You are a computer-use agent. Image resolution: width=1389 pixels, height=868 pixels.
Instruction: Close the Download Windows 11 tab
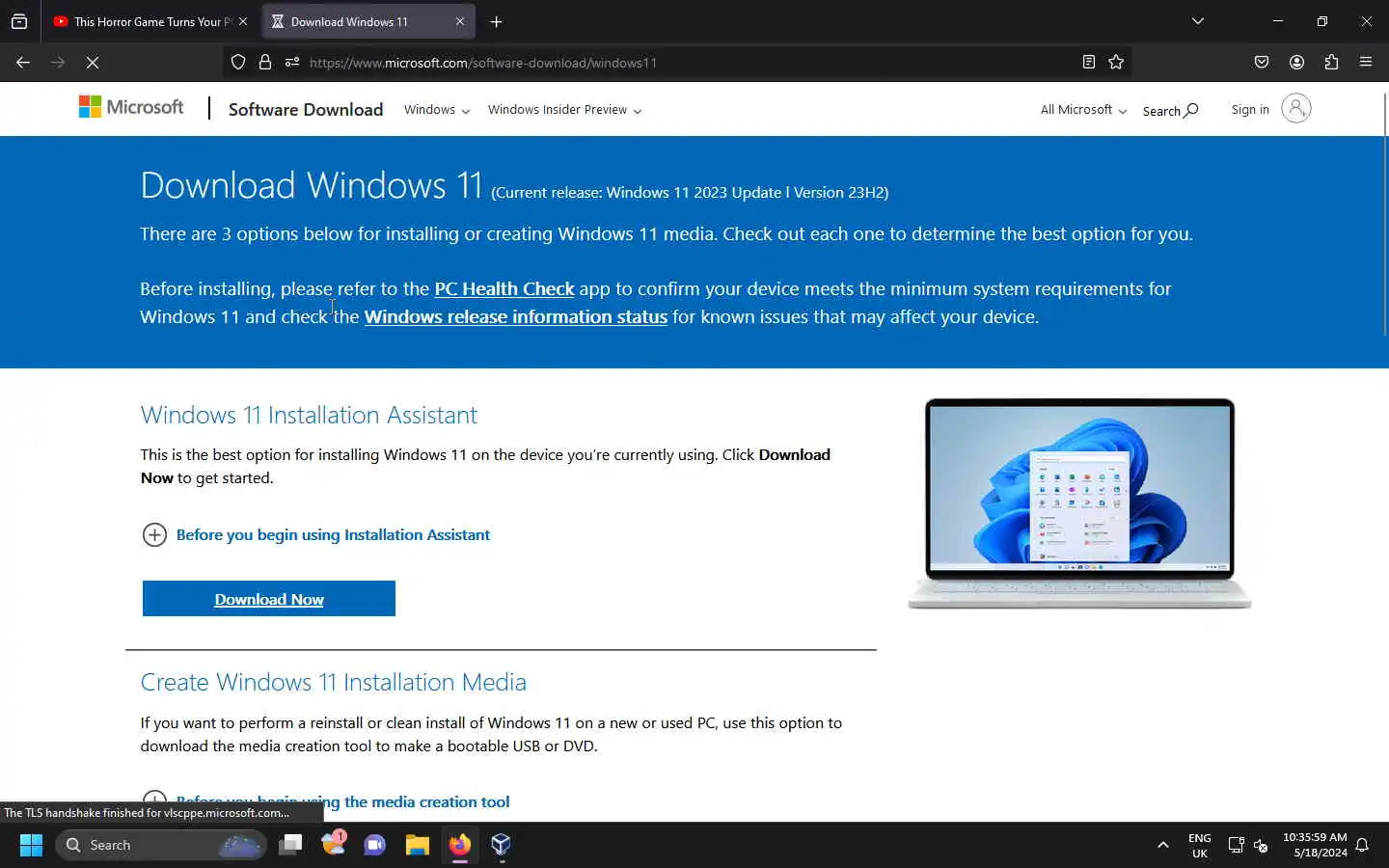pos(460,21)
